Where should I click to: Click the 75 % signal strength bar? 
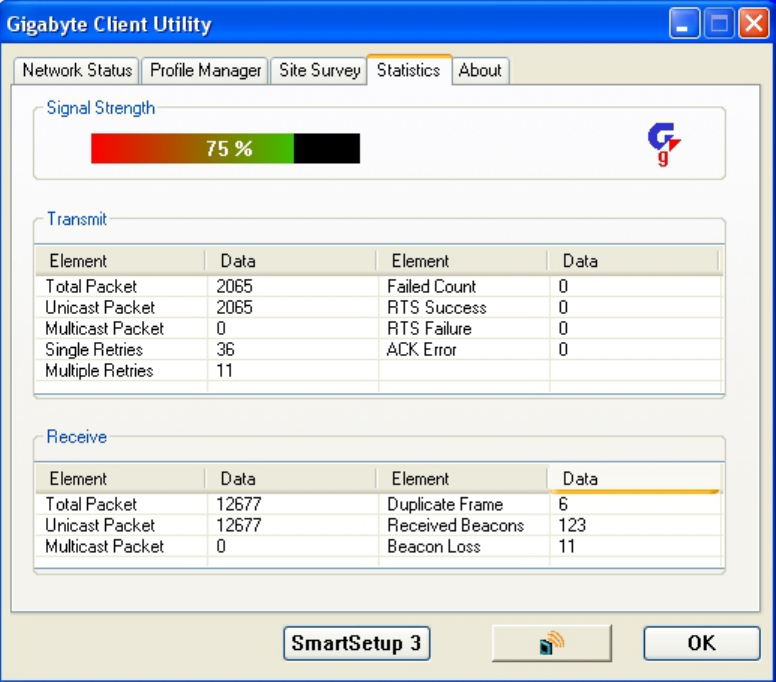(226, 148)
